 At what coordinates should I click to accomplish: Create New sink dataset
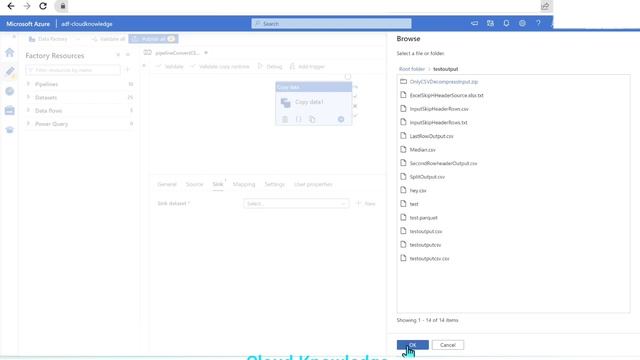[x=366, y=203]
